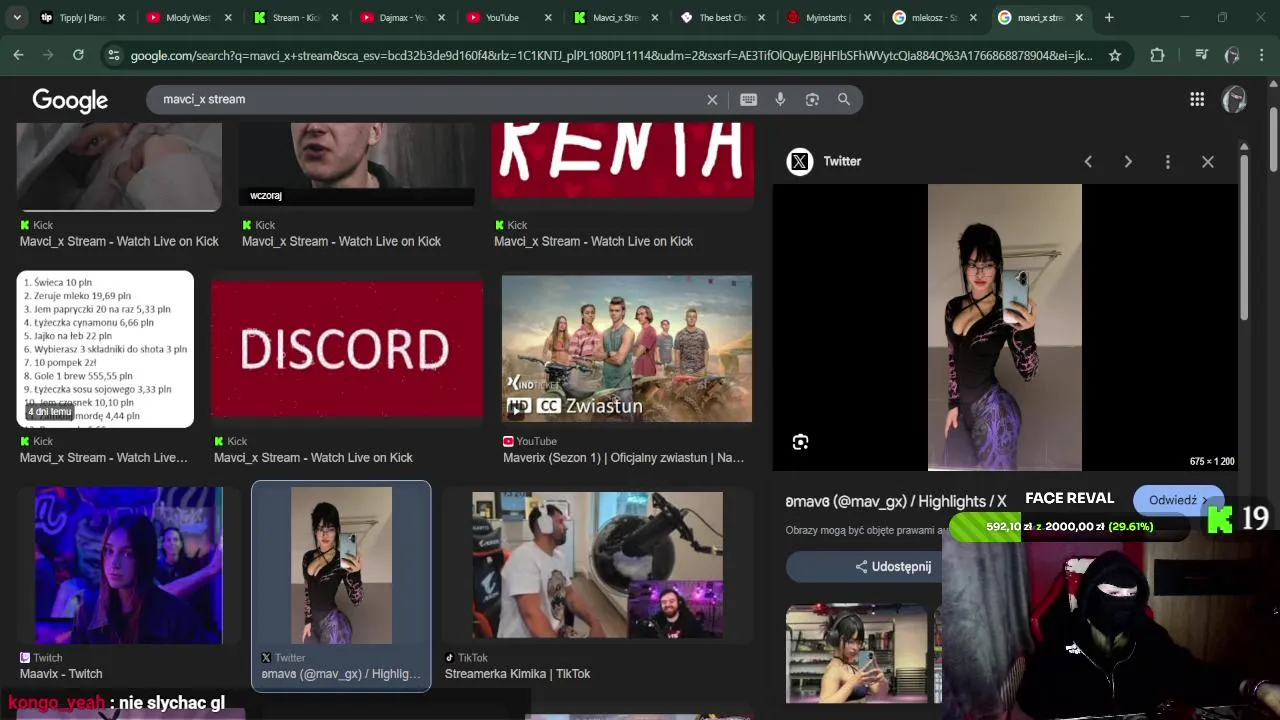
Task: Open the Extensions puzzle icon
Action: pyautogui.click(x=1157, y=55)
